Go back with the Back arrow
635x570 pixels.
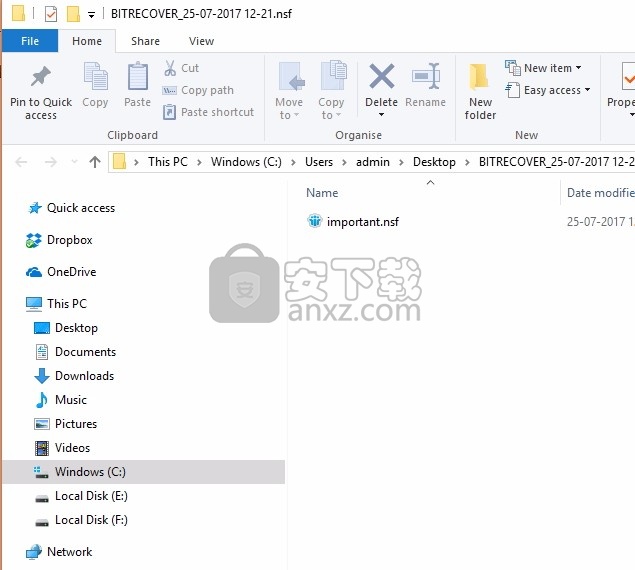pos(21,162)
